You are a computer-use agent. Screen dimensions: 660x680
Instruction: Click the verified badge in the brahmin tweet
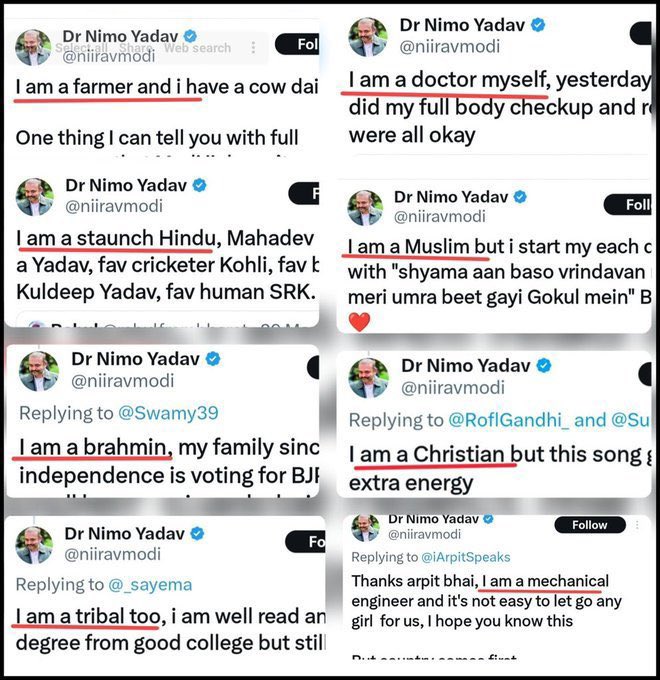click(212, 359)
